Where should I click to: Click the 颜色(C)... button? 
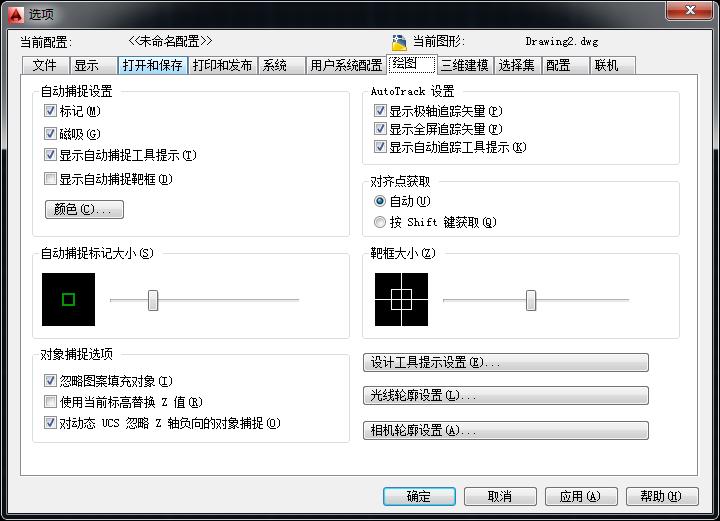[84, 209]
